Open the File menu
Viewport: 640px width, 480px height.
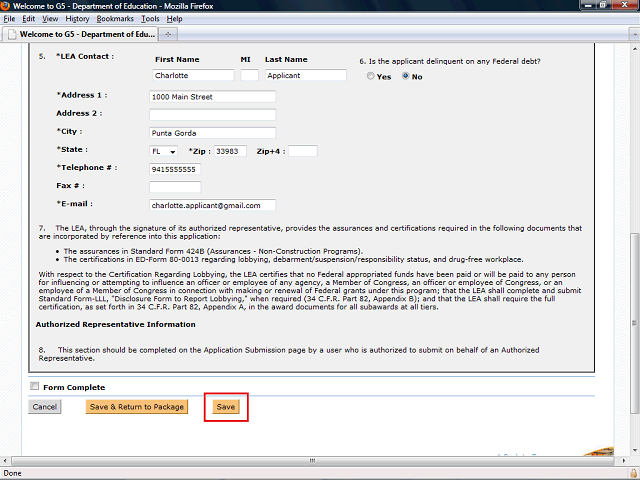[x=9, y=19]
